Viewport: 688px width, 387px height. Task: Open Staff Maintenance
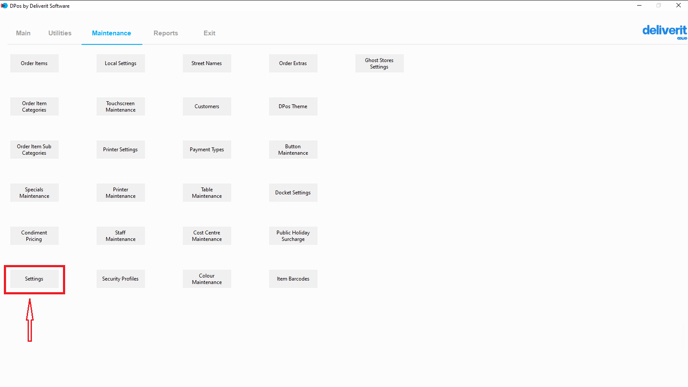(x=121, y=236)
